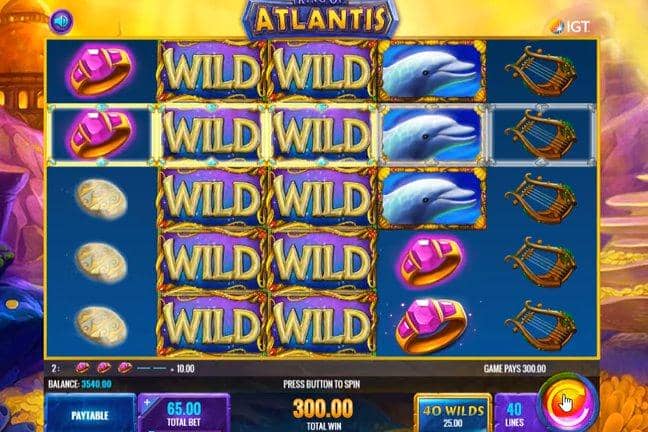Click the top WILD symbol in second reel
The height and width of the screenshot is (432, 648).
point(212,71)
